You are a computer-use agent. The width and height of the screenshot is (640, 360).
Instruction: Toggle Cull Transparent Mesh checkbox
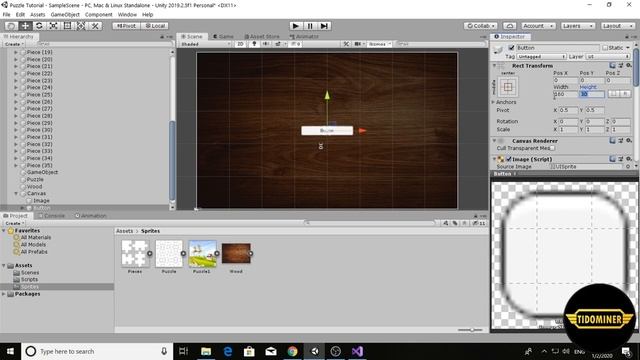(x=552, y=148)
